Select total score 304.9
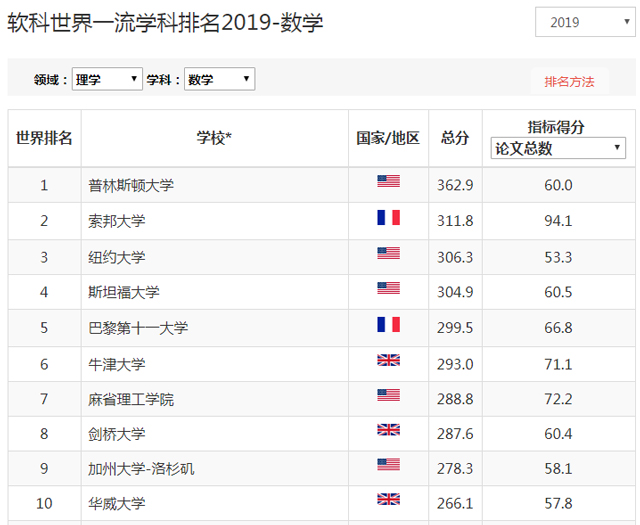The height and width of the screenshot is (525, 640). click(x=455, y=292)
